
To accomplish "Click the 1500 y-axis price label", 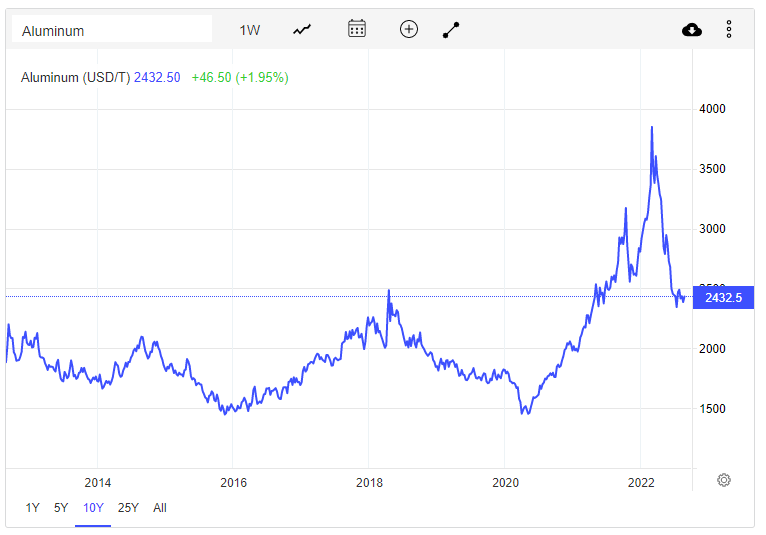I will pos(712,409).
